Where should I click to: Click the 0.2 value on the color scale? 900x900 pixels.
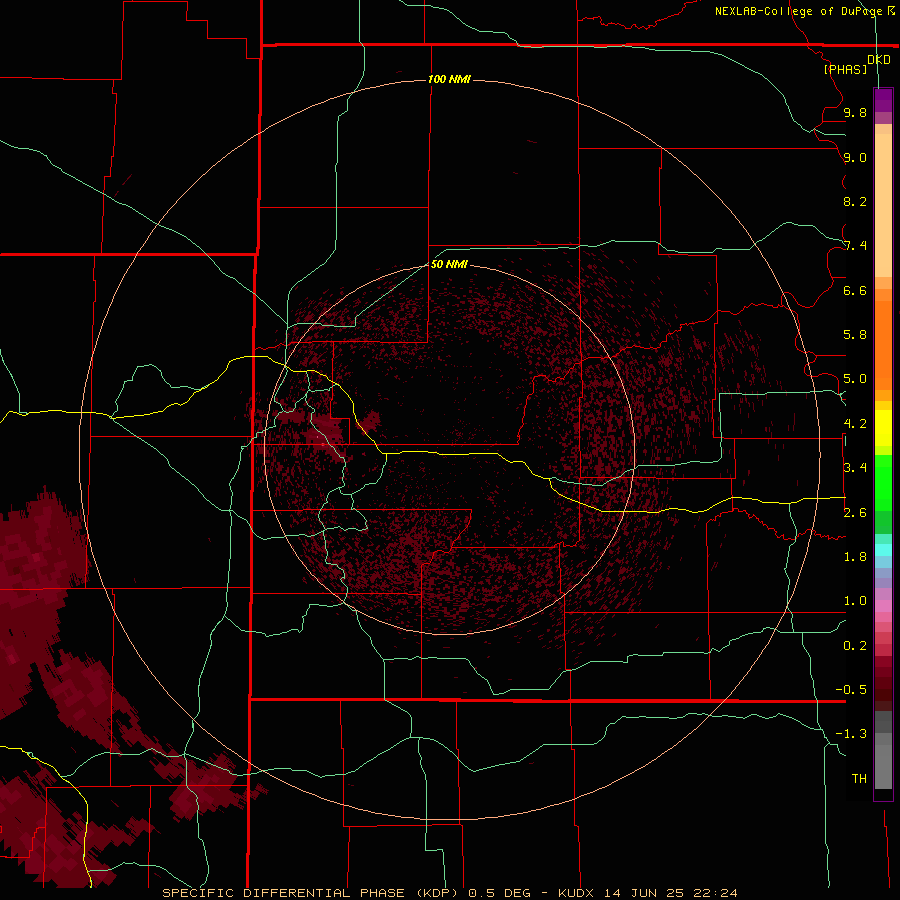(x=855, y=646)
